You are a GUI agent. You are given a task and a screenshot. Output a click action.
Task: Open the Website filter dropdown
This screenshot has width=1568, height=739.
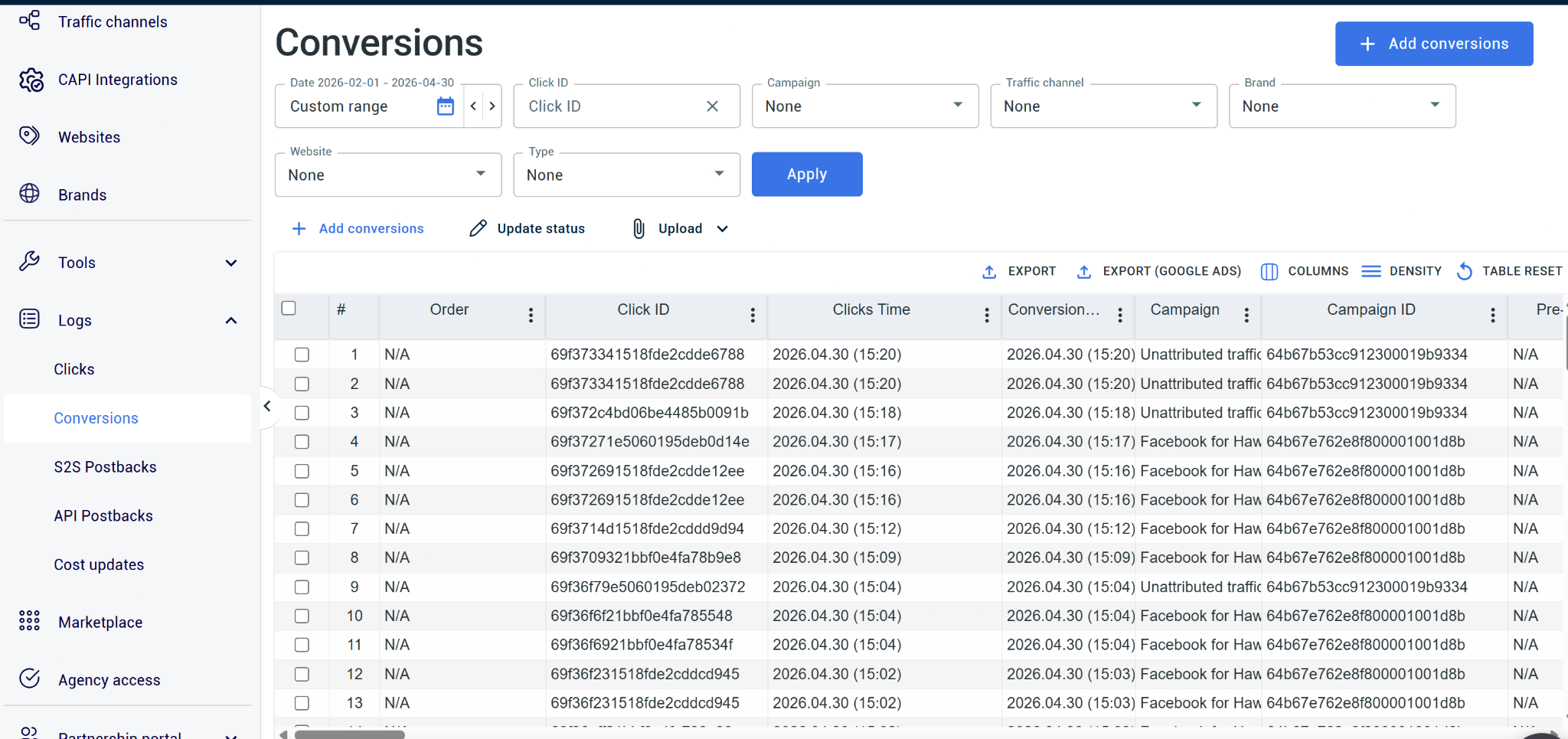point(388,175)
